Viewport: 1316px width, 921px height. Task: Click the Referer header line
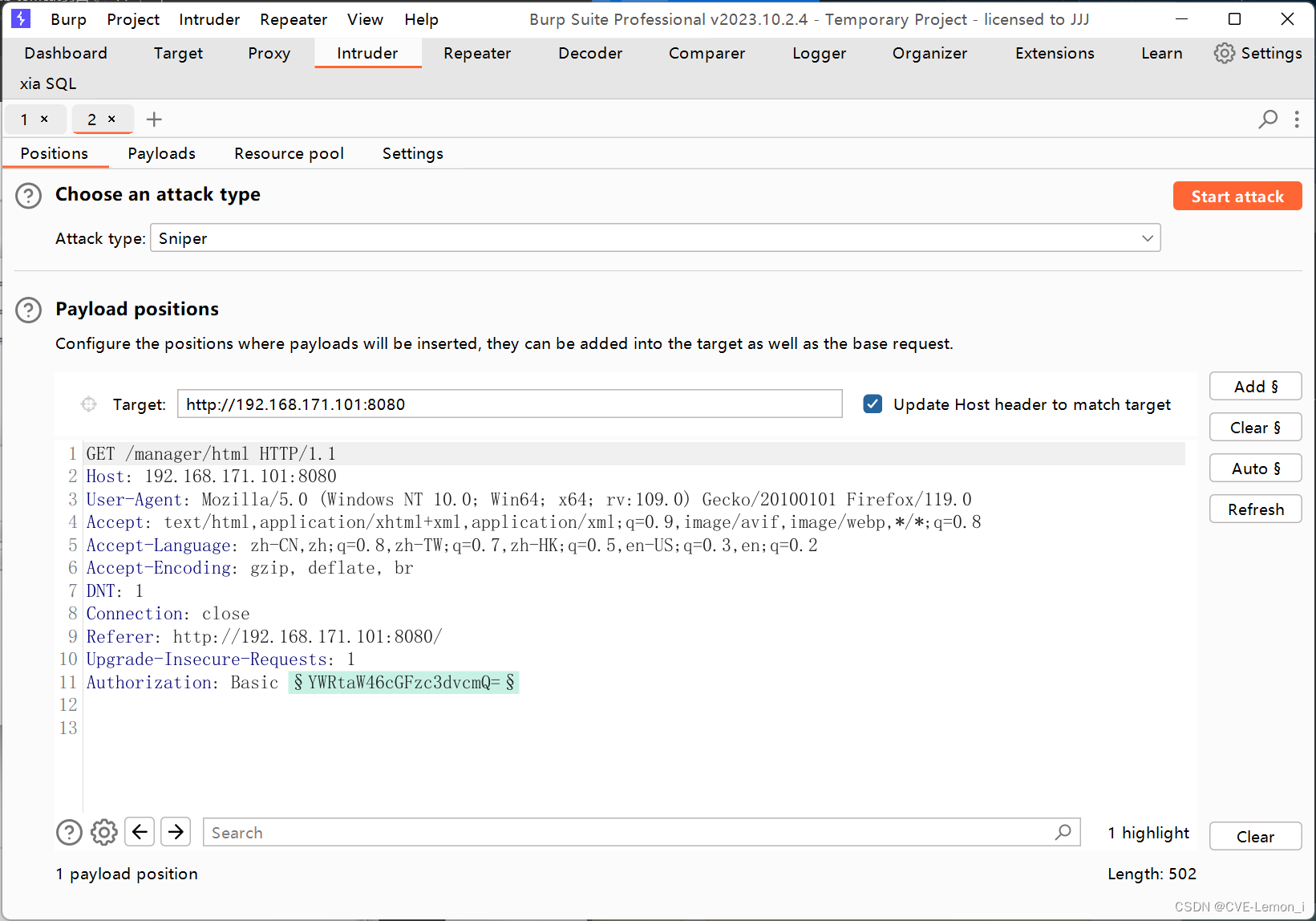[x=264, y=637]
